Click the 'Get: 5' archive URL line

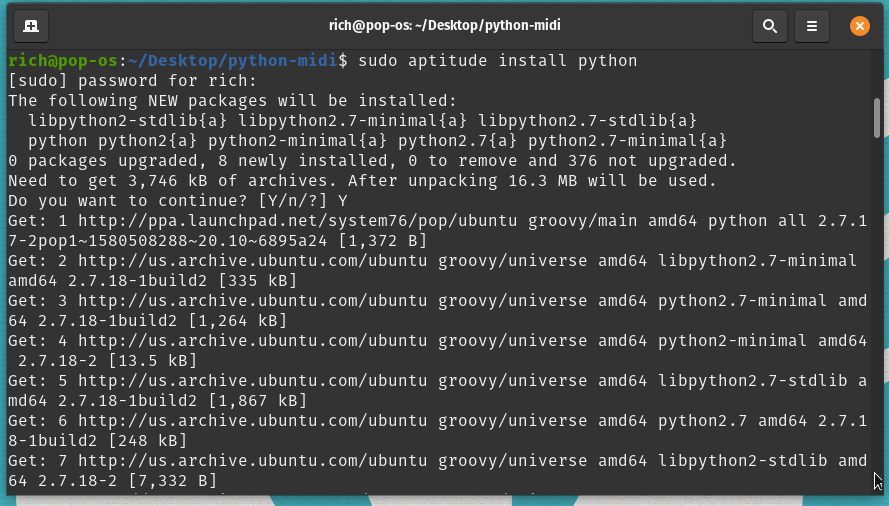tap(438, 381)
